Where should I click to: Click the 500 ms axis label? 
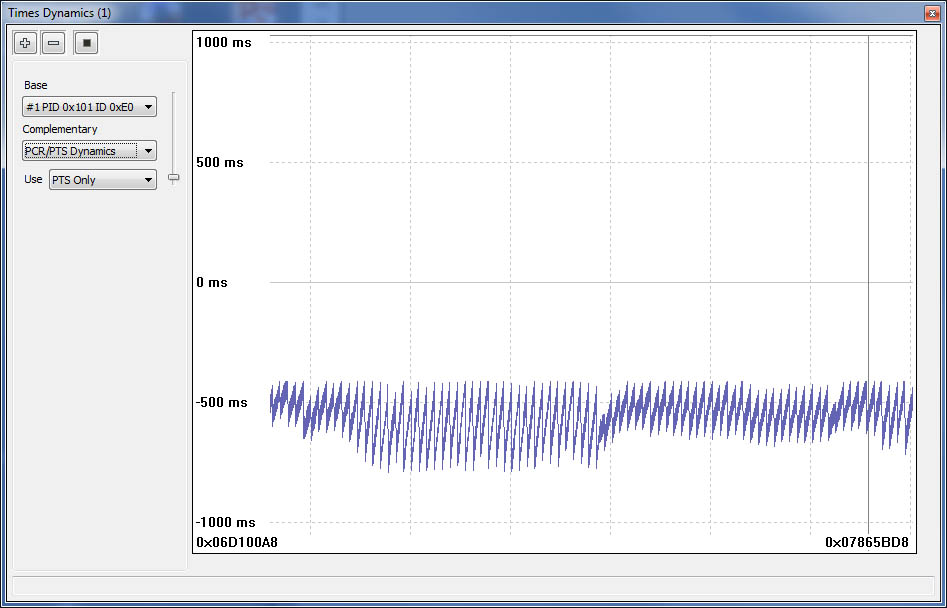click(x=220, y=162)
